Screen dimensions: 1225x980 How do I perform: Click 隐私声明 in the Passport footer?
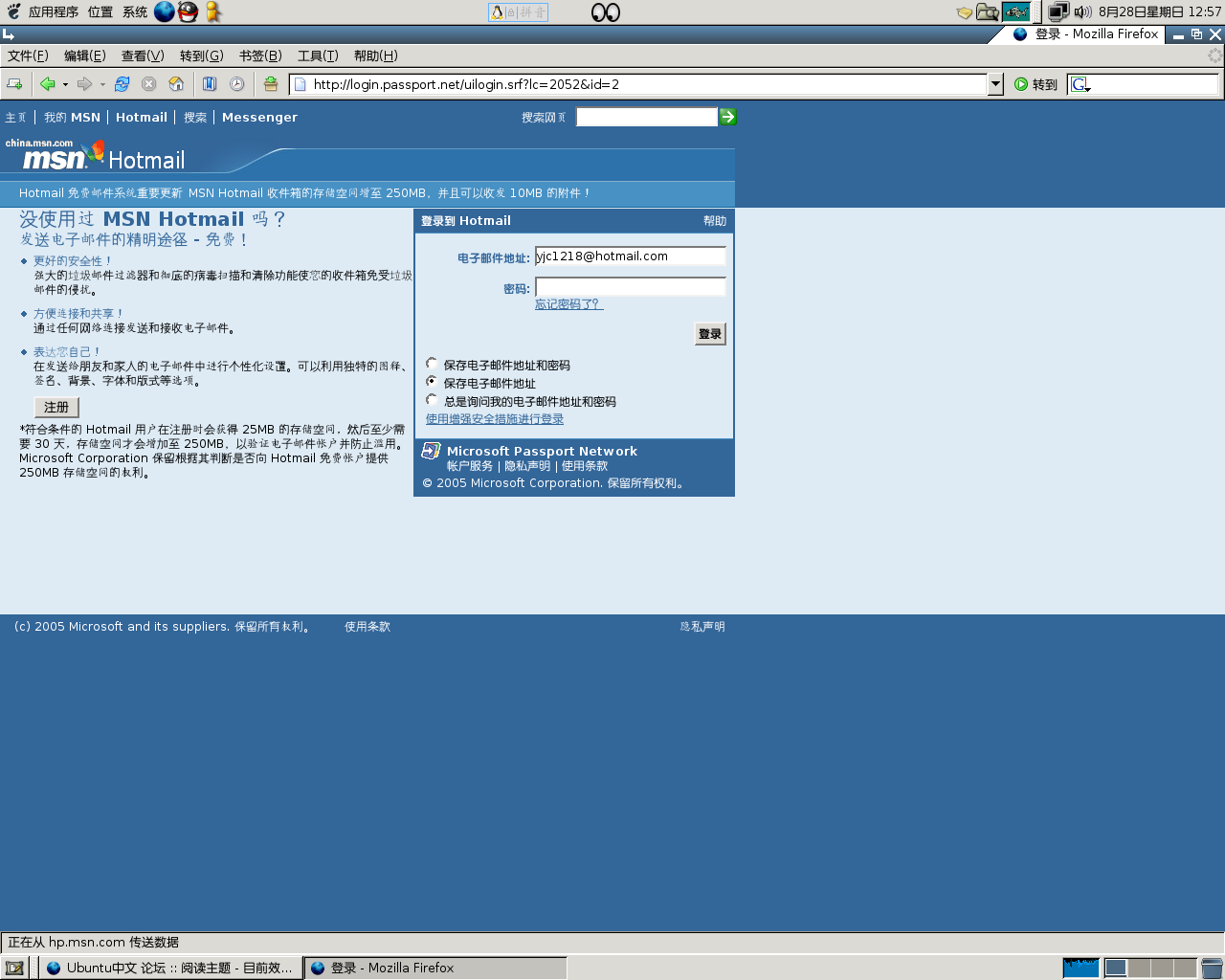pyautogui.click(x=527, y=466)
